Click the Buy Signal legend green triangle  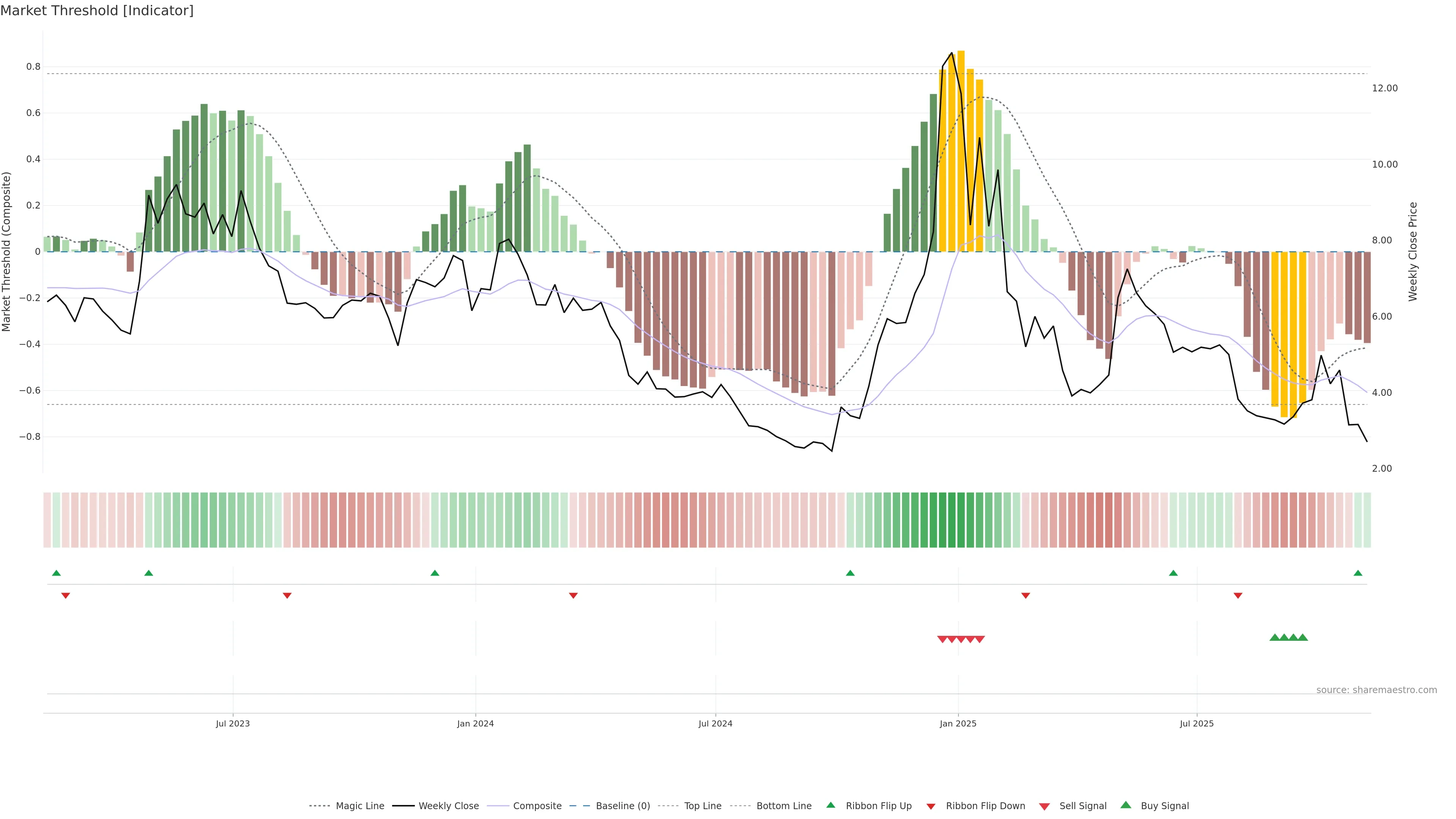click(x=1125, y=805)
